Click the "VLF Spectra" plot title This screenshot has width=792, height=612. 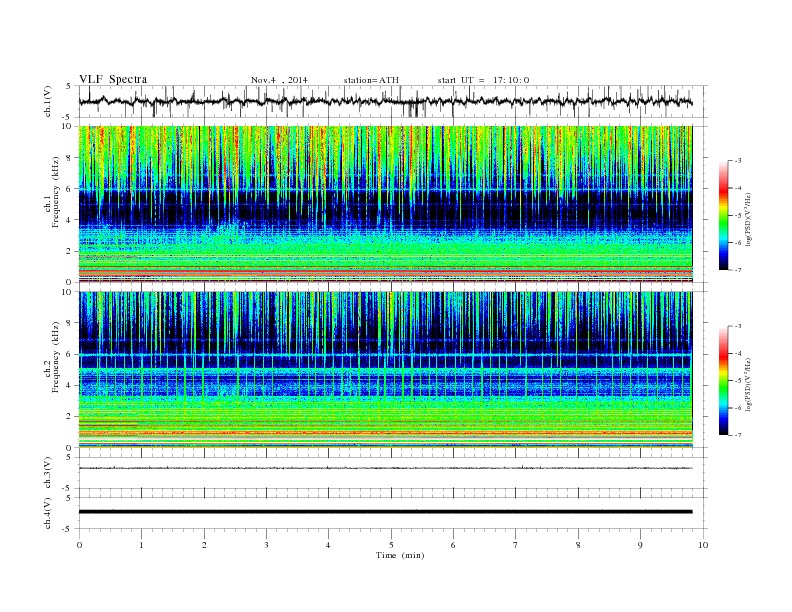(113, 79)
